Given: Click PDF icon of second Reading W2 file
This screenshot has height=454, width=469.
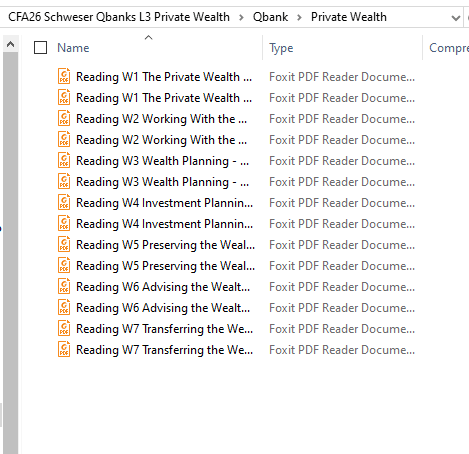Looking at the screenshot, I should (64, 139).
